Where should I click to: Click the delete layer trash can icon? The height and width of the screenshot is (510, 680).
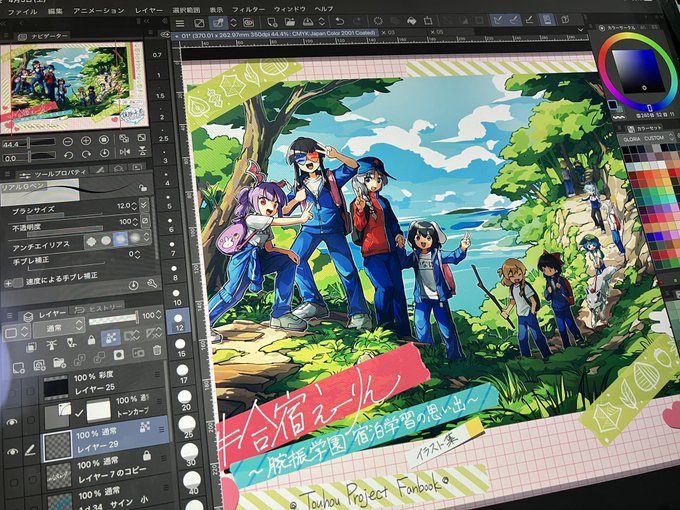pos(157,350)
